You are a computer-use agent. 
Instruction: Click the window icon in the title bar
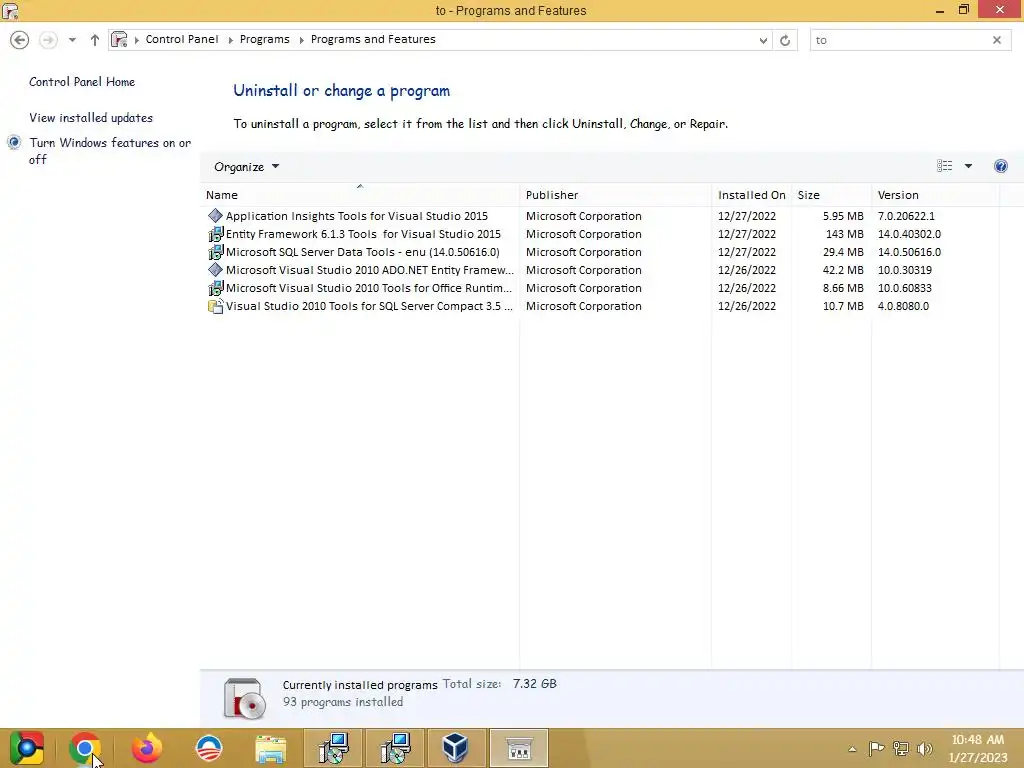pyautogui.click(x=10, y=10)
